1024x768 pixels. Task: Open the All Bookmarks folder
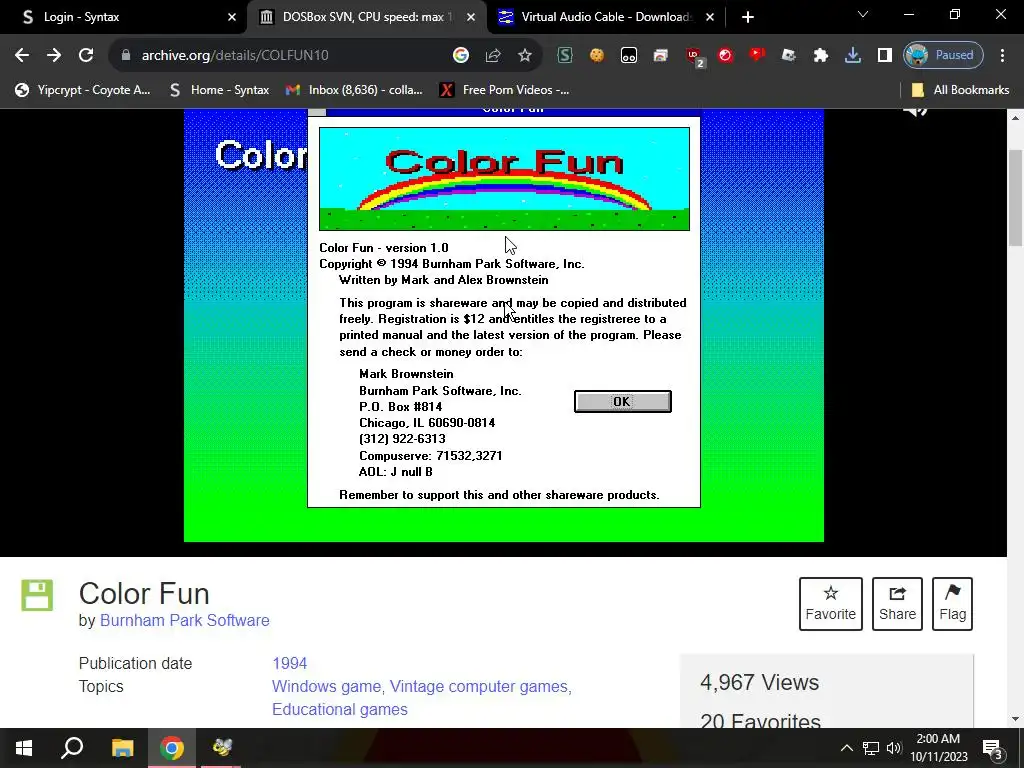pyautogui.click(x=960, y=90)
